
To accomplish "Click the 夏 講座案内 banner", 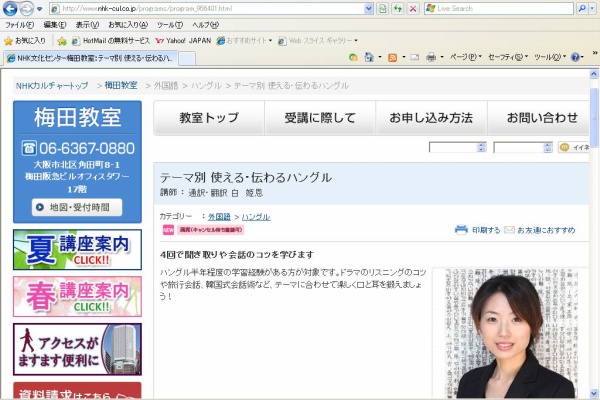I will (77, 250).
